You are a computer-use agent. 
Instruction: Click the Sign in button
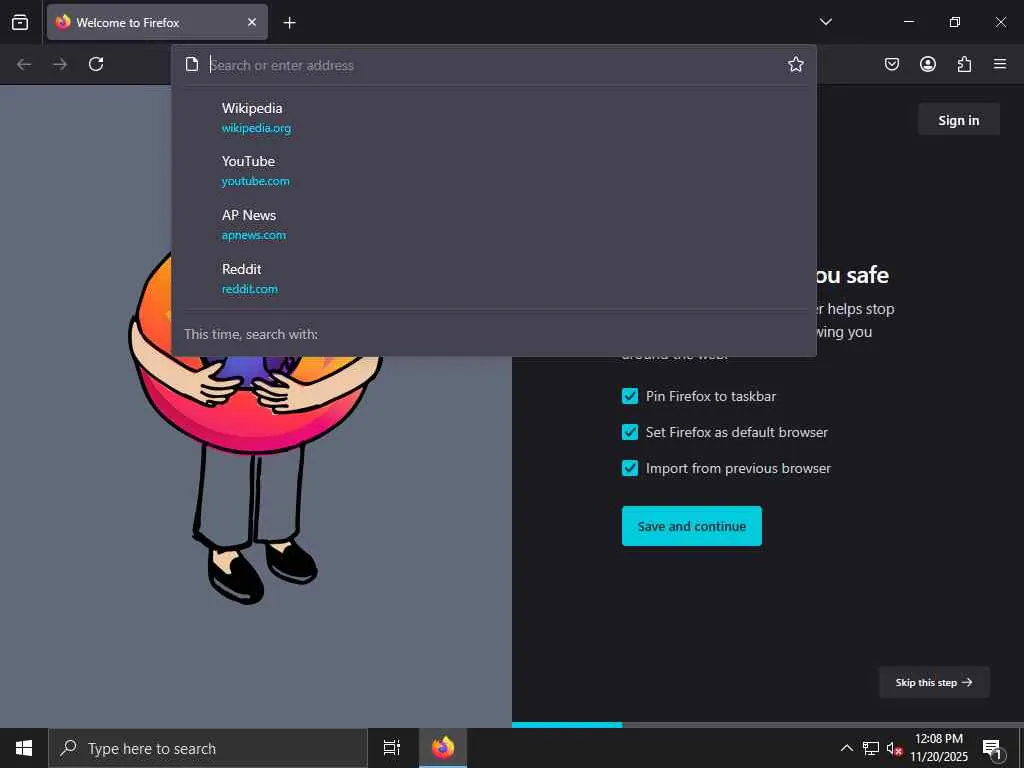(959, 120)
